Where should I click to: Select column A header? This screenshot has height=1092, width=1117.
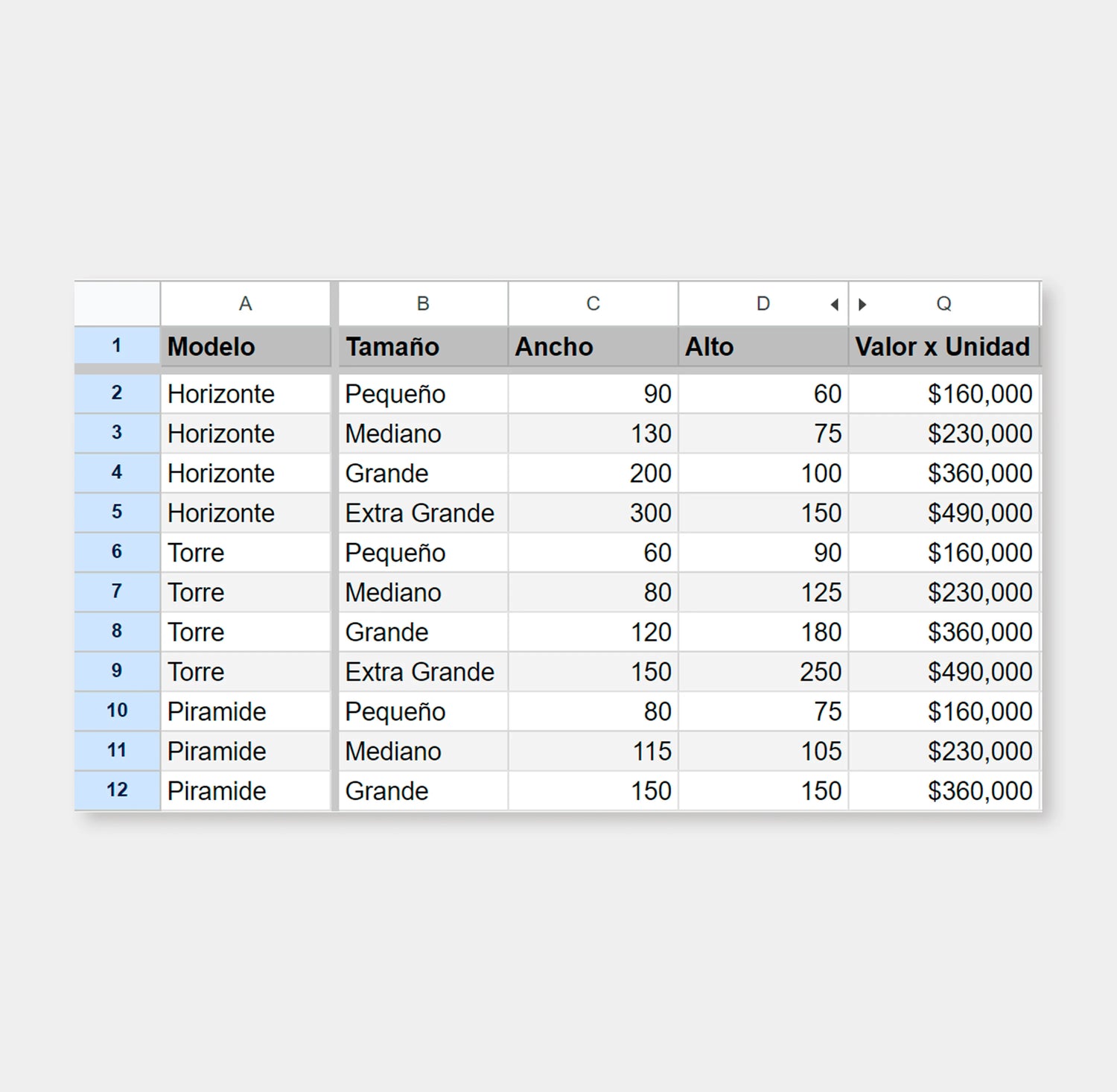tap(245, 304)
